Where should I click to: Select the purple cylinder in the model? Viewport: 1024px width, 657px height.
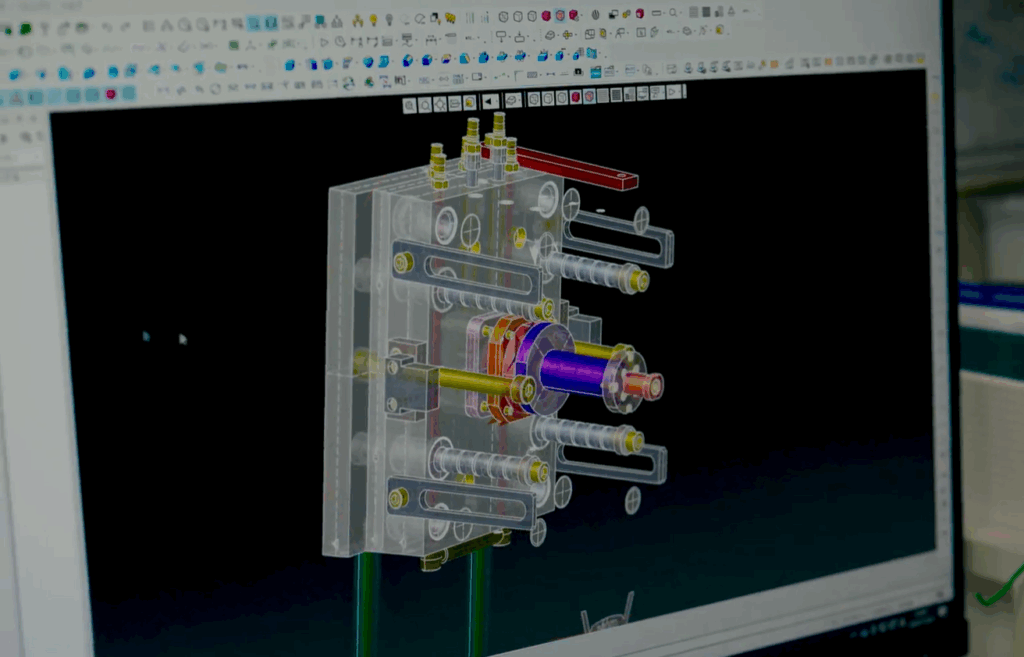[573, 371]
